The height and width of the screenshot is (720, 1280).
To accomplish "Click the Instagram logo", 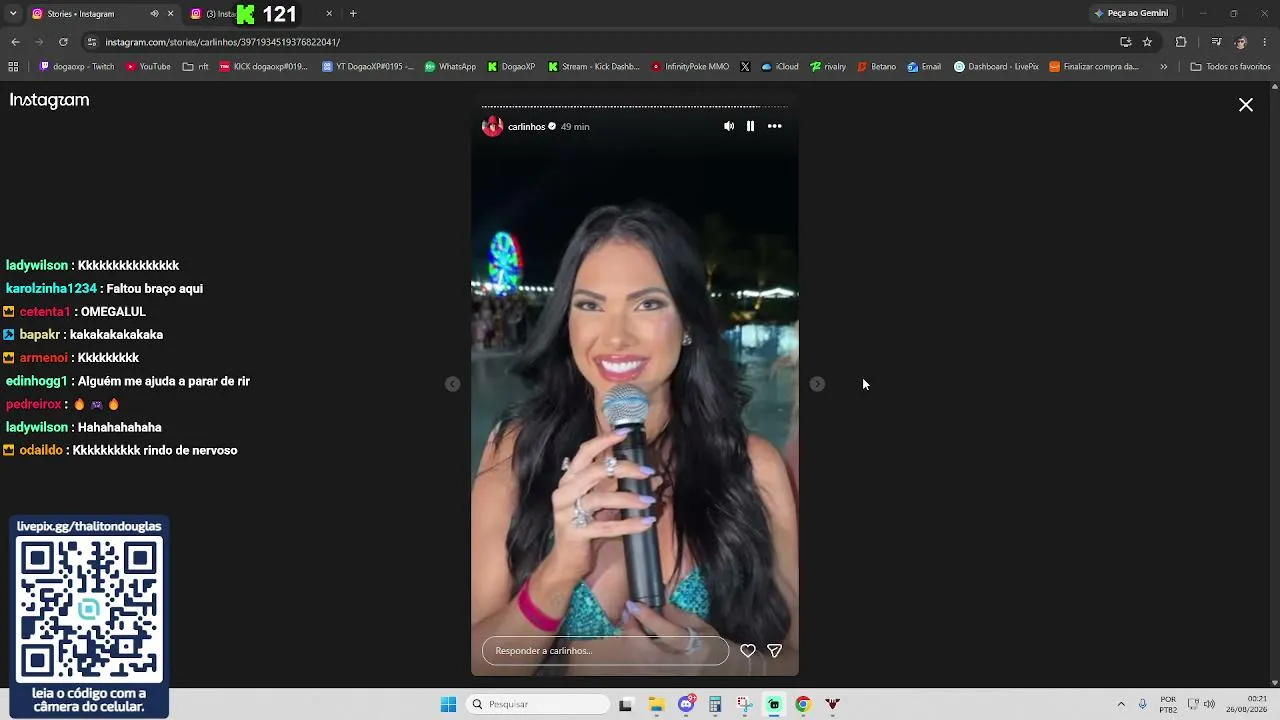I will pos(49,100).
